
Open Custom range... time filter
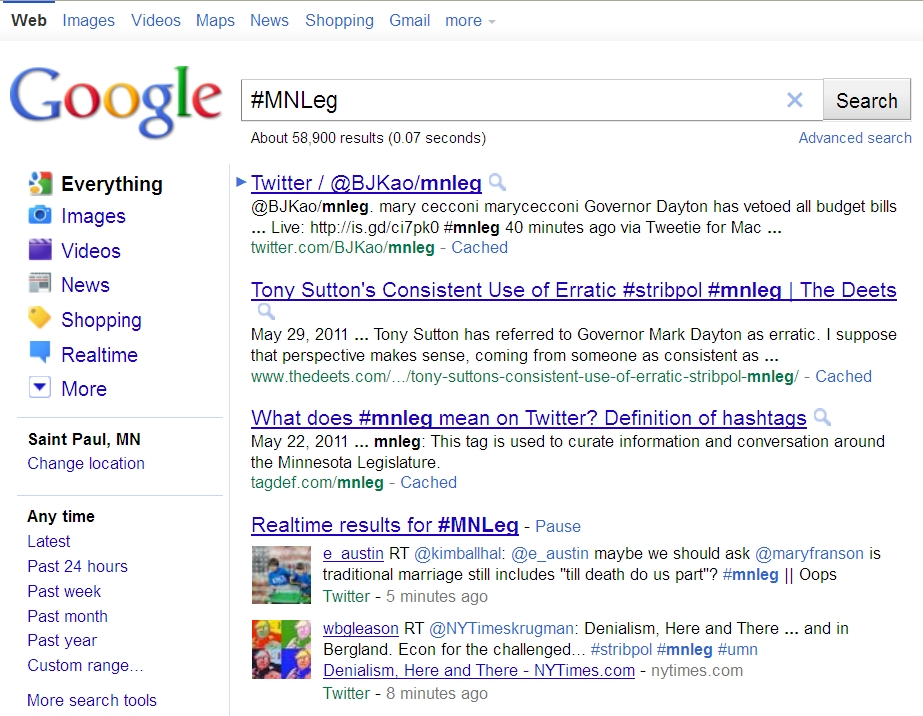click(85, 665)
